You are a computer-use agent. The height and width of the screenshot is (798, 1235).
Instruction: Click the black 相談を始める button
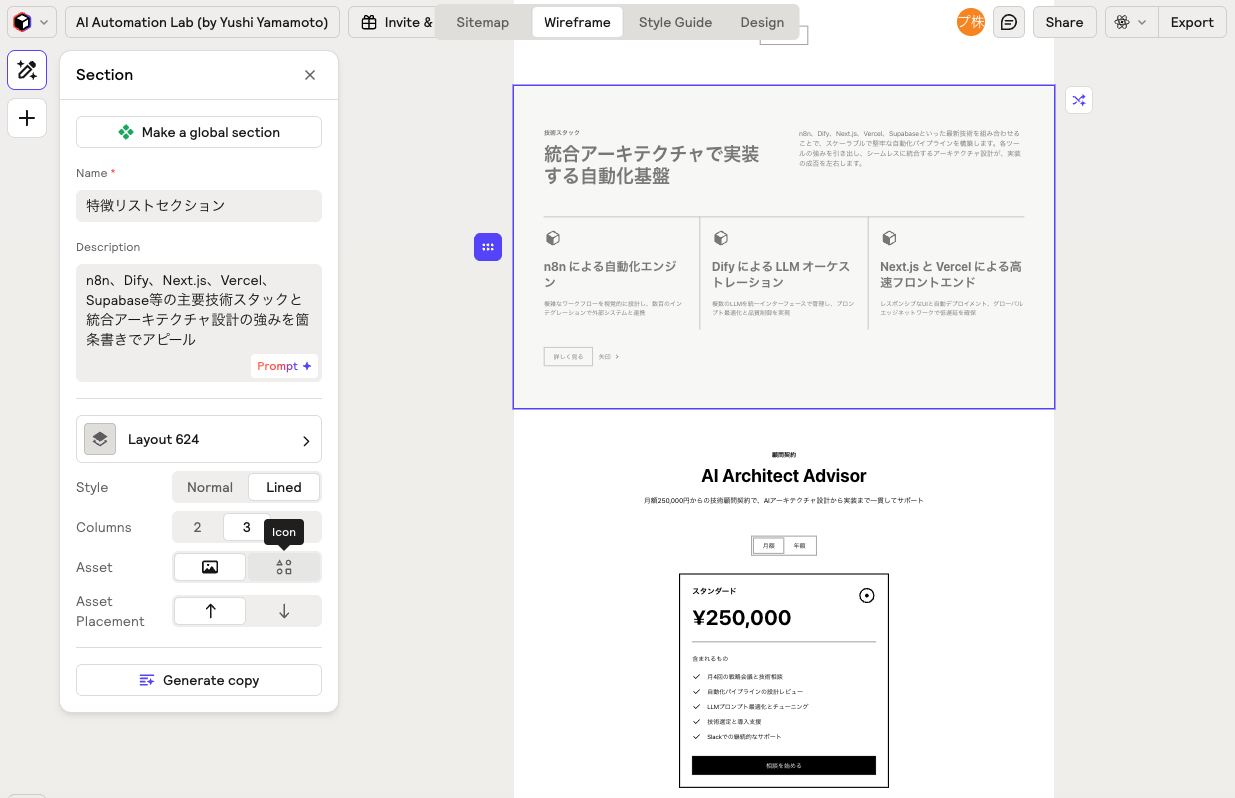[x=784, y=765]
